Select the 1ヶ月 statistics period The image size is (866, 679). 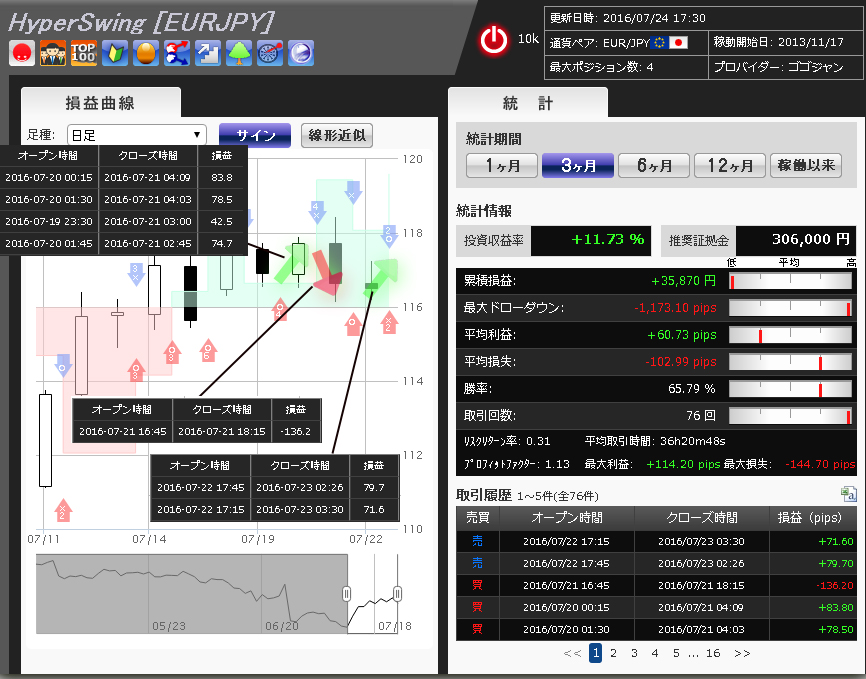click(502, 166)
